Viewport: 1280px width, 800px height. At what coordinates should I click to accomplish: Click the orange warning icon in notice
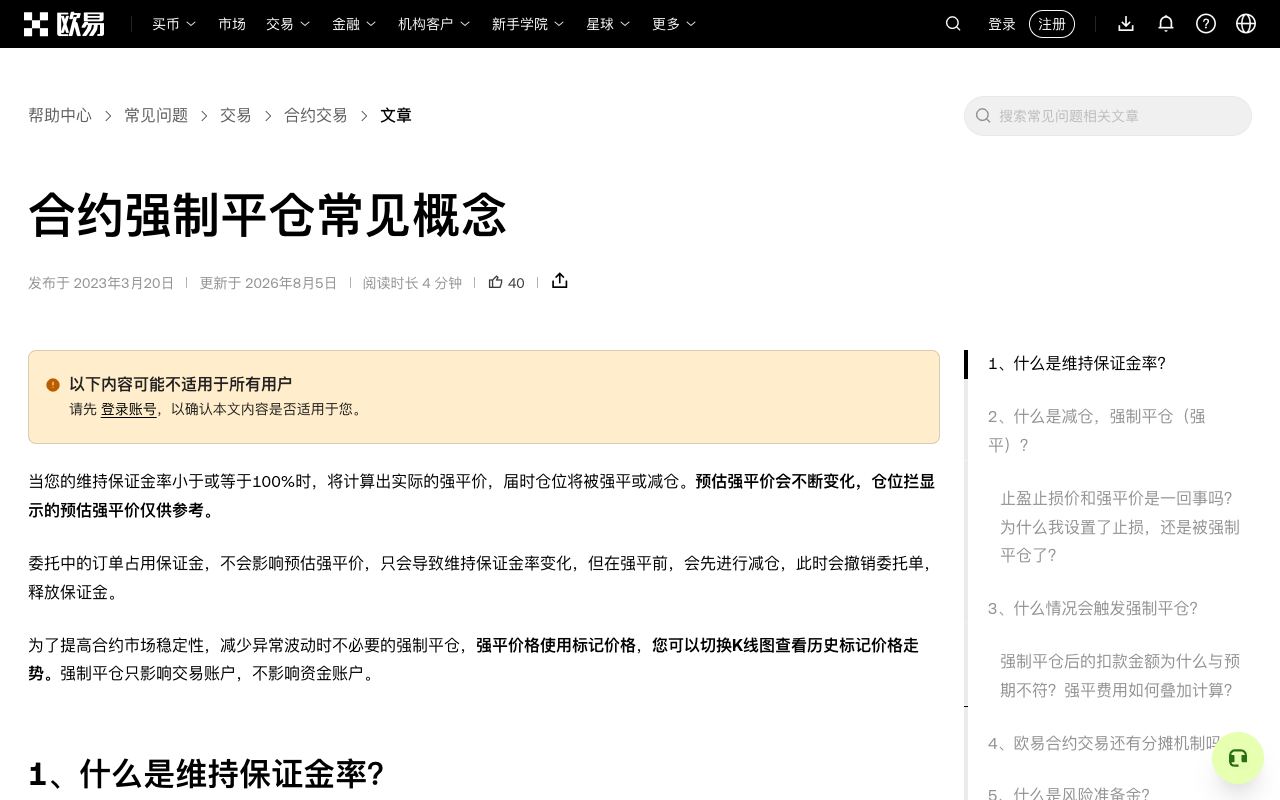[53, 385]
